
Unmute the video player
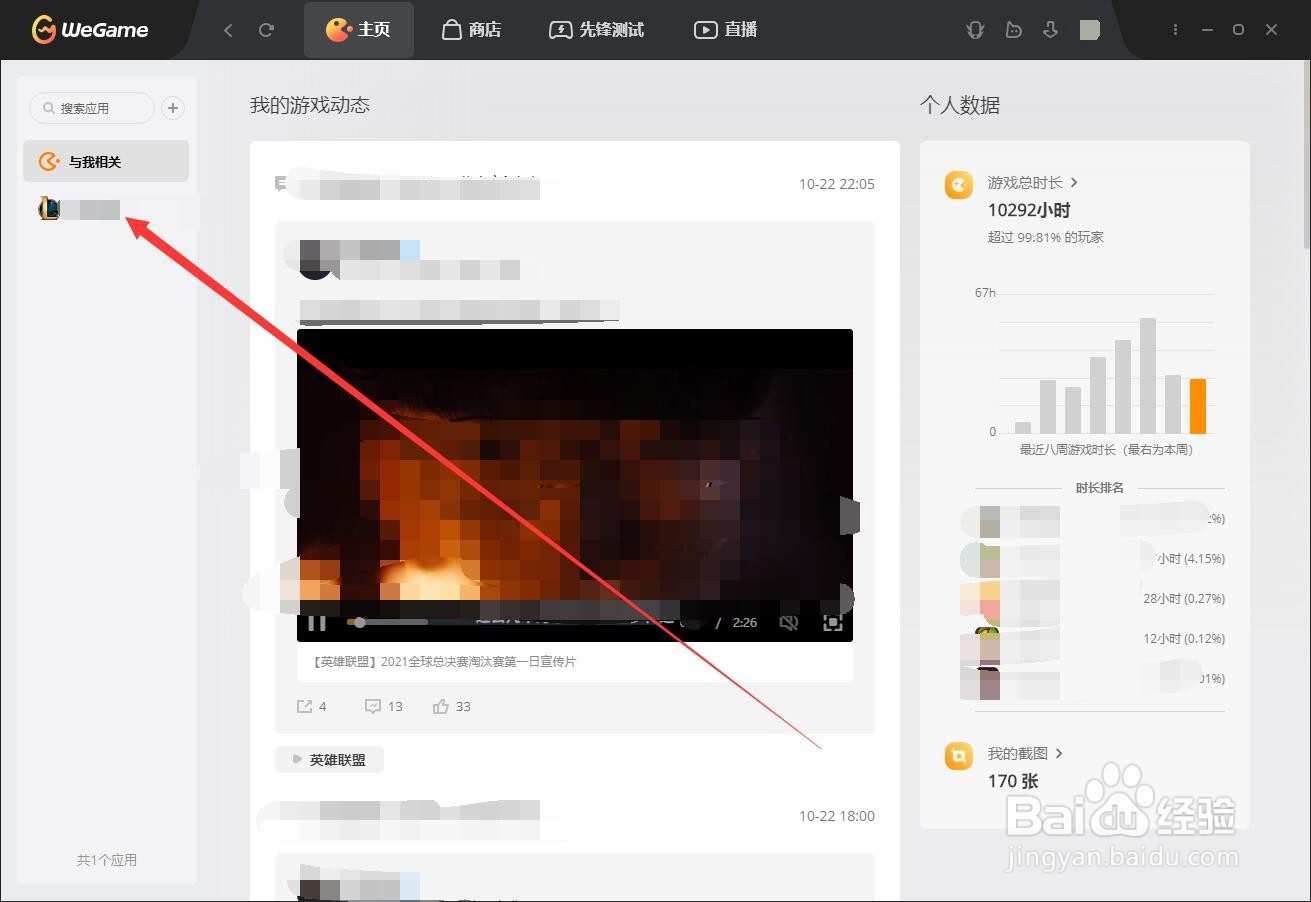[789, 622]
